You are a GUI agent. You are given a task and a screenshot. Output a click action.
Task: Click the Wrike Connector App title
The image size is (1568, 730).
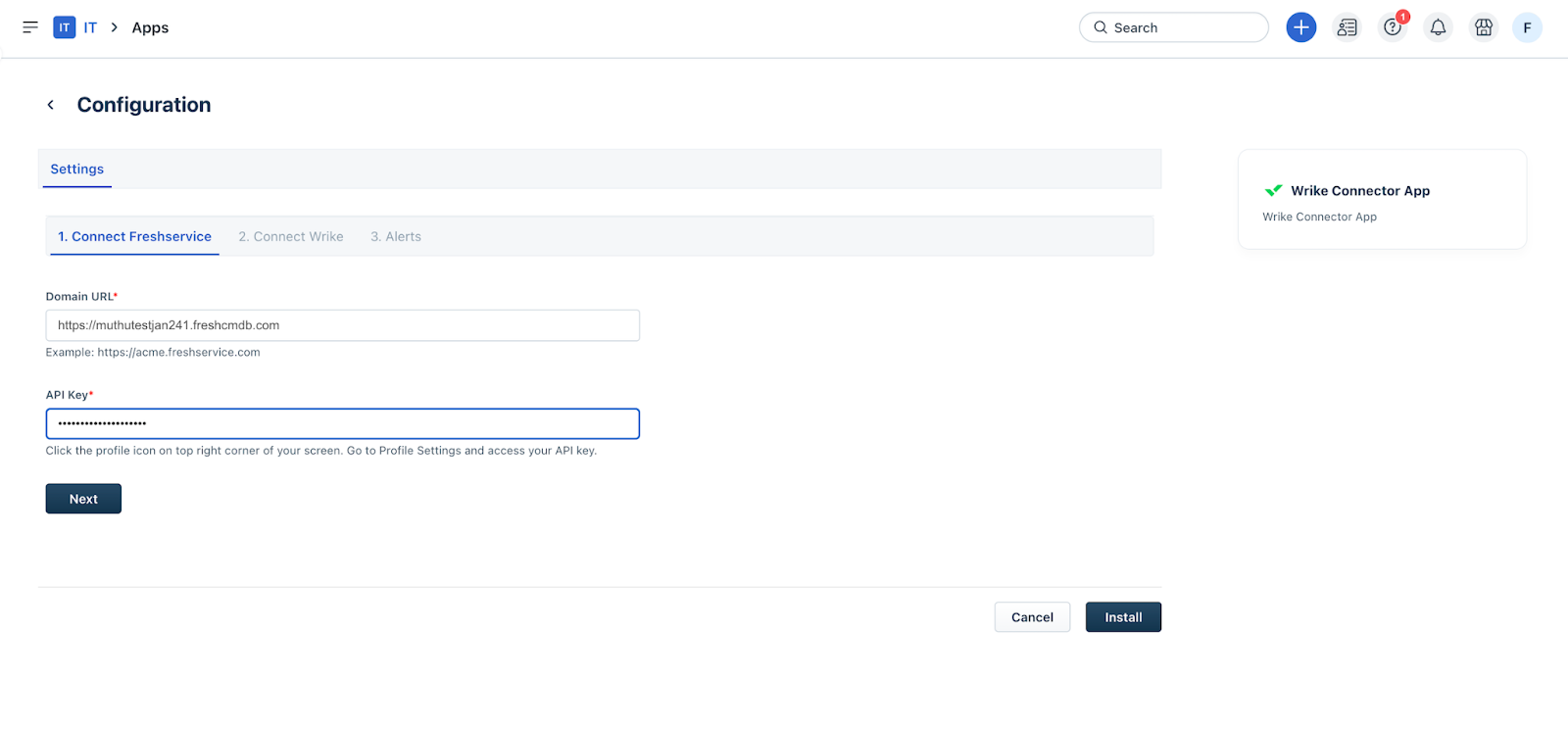point(1360,190)
